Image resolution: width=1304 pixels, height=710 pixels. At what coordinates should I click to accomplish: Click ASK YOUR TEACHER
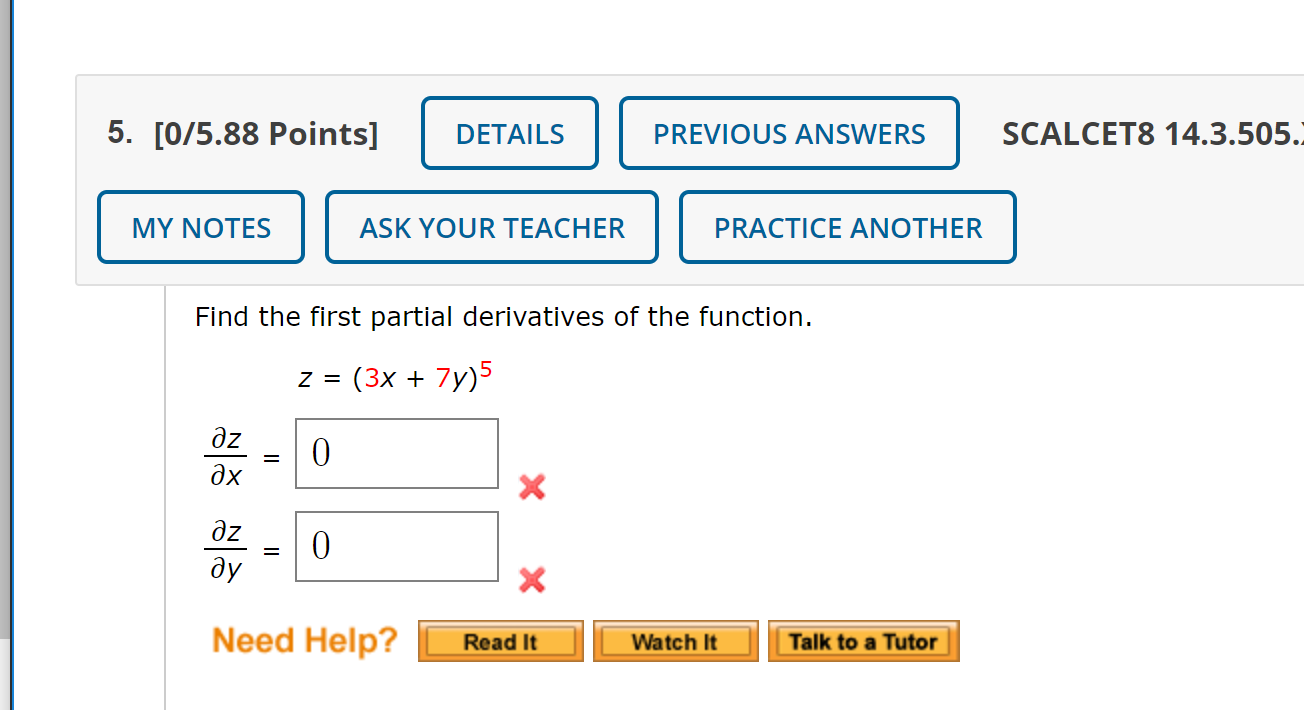(491, 227)
